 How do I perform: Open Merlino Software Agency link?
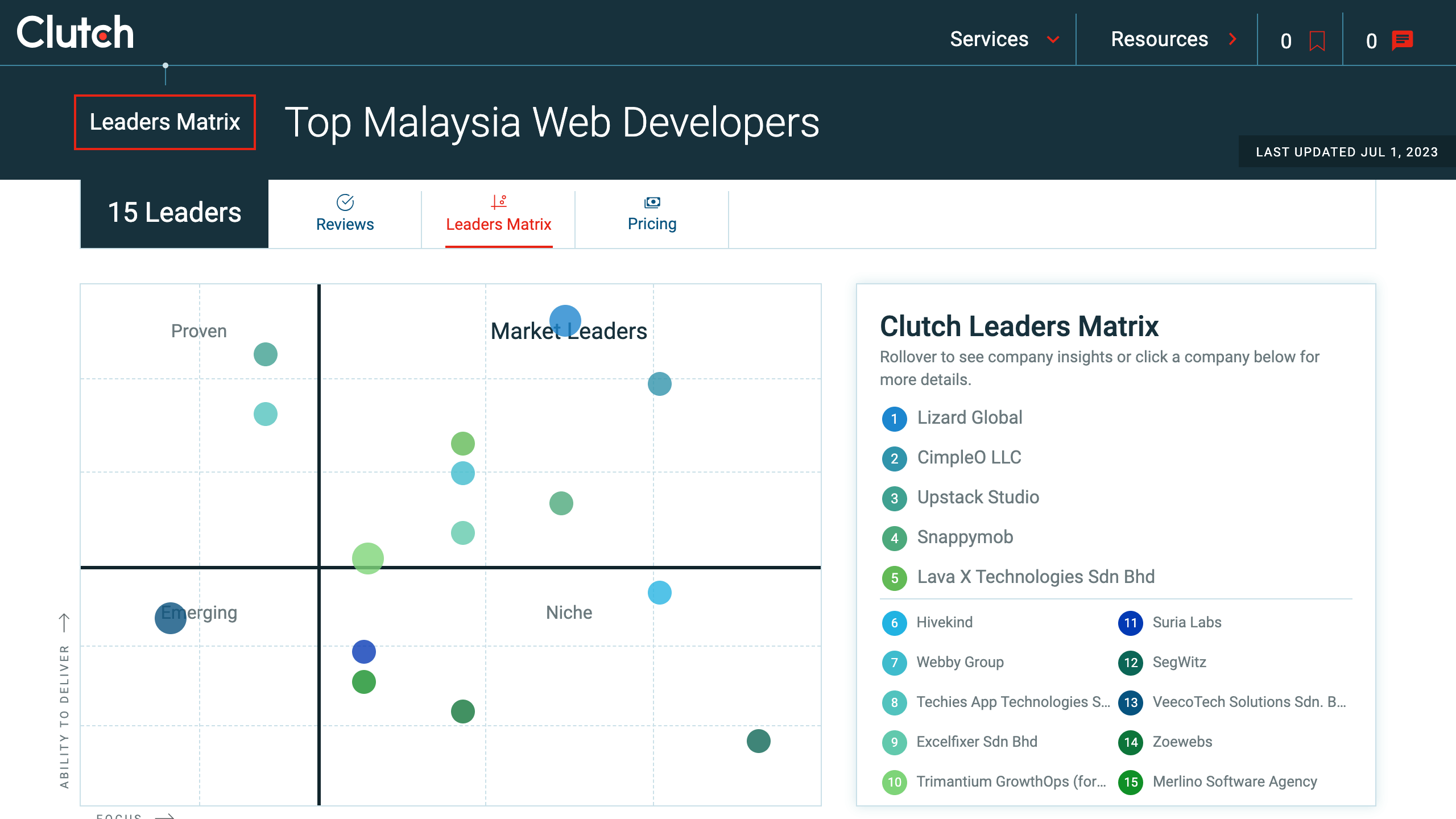click(1235, 781)
